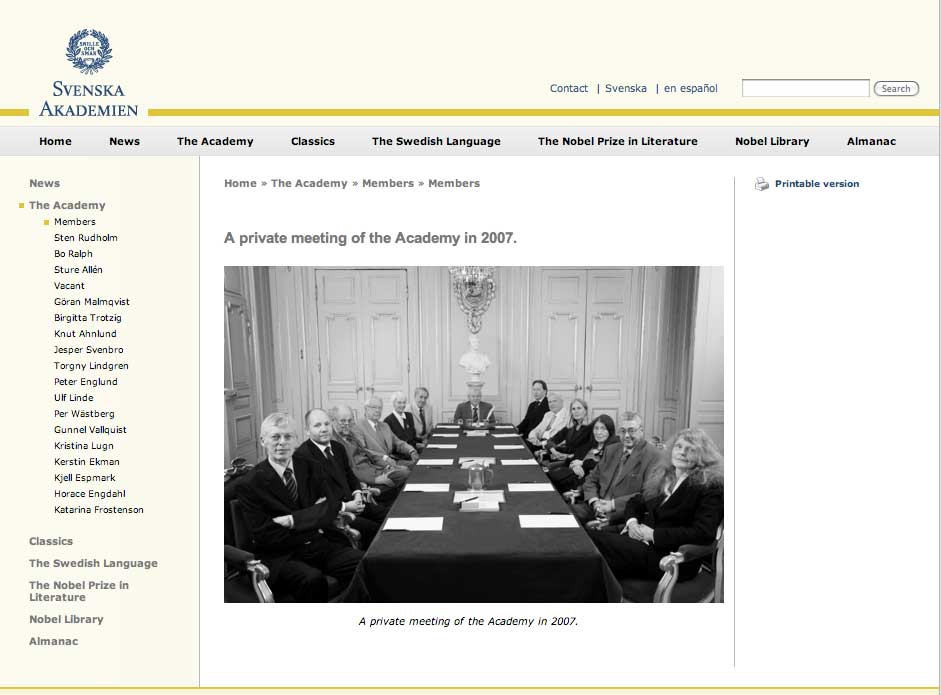Image resolution: width=941 pixels, height=695 pixels.
Task: Focus the search text field
Action: point(805,89)
